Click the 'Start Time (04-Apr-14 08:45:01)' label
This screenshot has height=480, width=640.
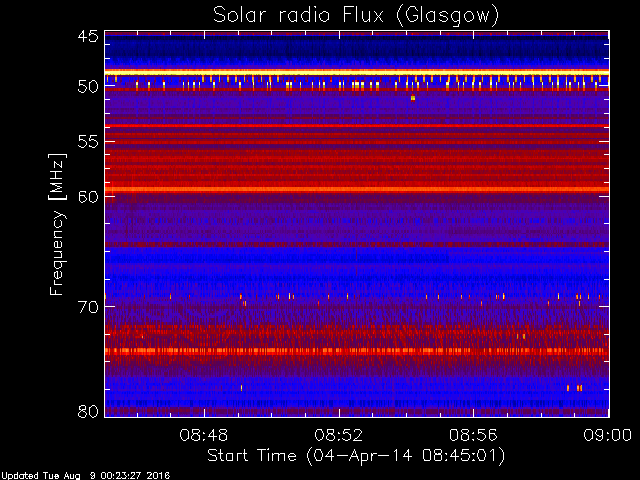pyautogui.click(x=356, y=455)
